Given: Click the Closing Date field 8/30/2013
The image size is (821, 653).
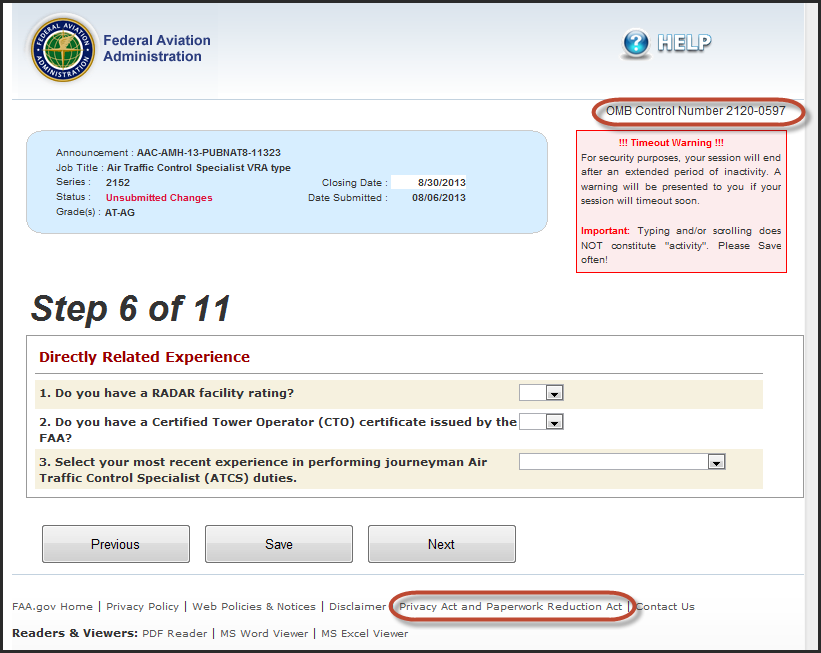Looking at the screenshot, I should [428, 182].
